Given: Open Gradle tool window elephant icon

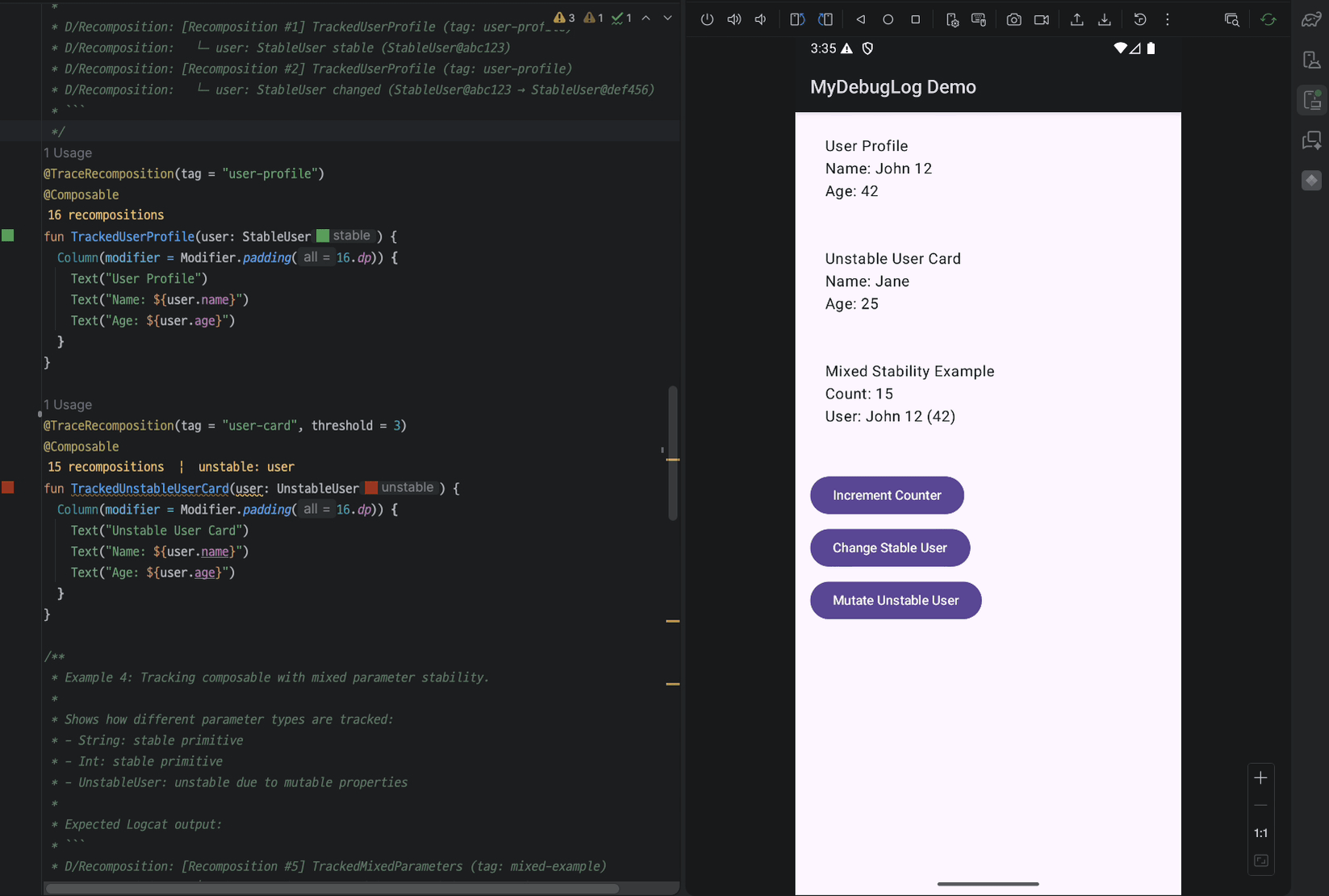Looking at the screenshot, I should (1312, 19).
